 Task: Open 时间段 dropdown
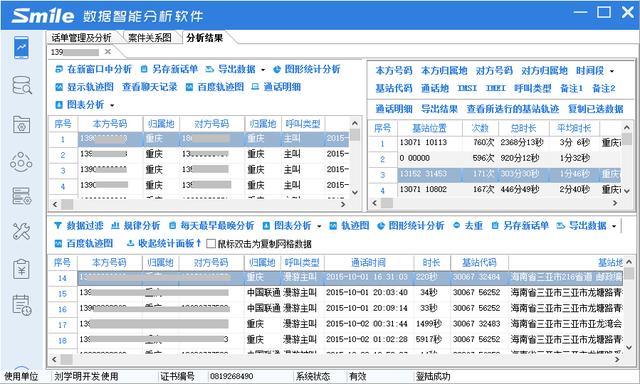point(595,71)
